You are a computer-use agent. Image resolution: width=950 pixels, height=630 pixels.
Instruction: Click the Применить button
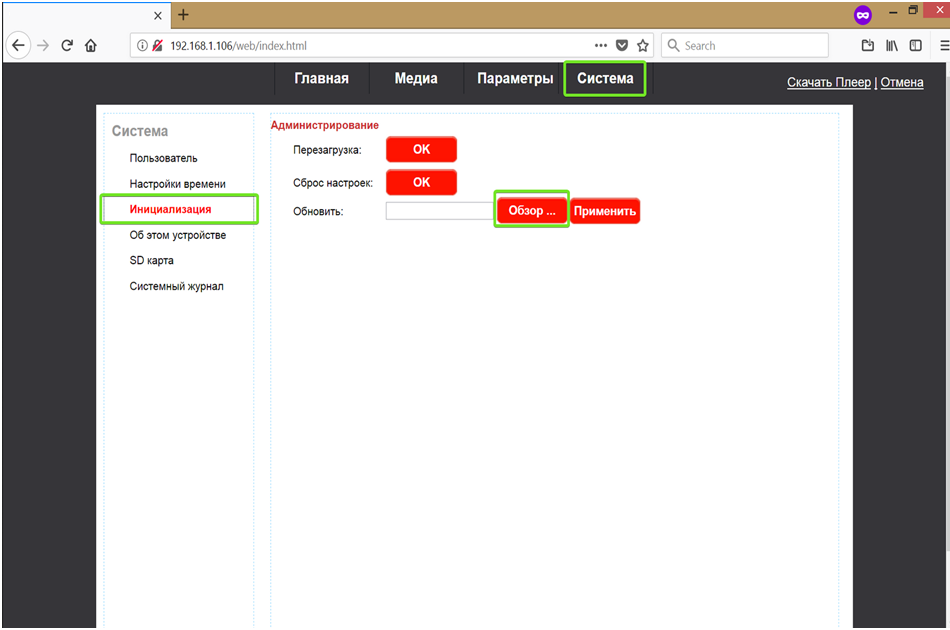[x=605, y=211]
